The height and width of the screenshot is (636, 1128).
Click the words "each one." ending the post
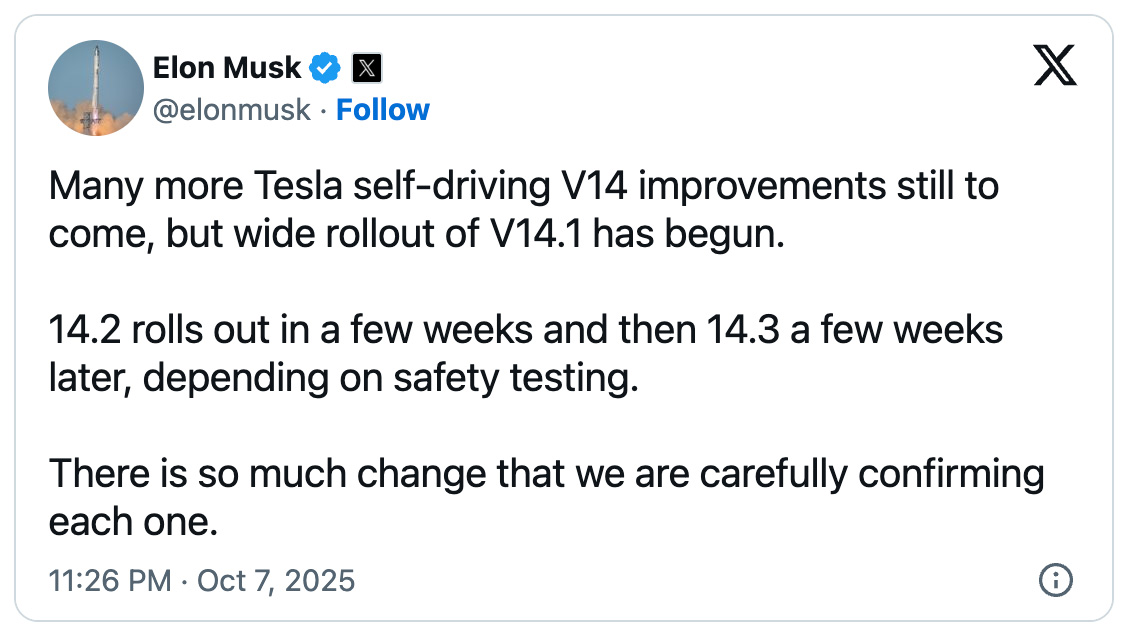pyautogui.click(x=132, y=521)
